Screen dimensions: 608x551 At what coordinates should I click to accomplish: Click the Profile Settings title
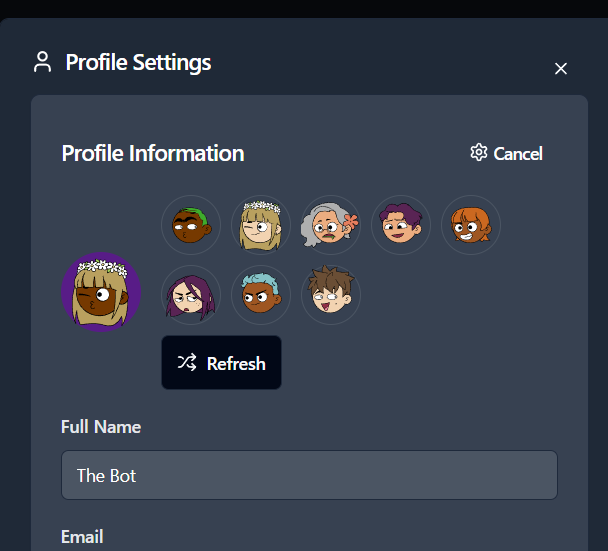(x=138, y=62)
